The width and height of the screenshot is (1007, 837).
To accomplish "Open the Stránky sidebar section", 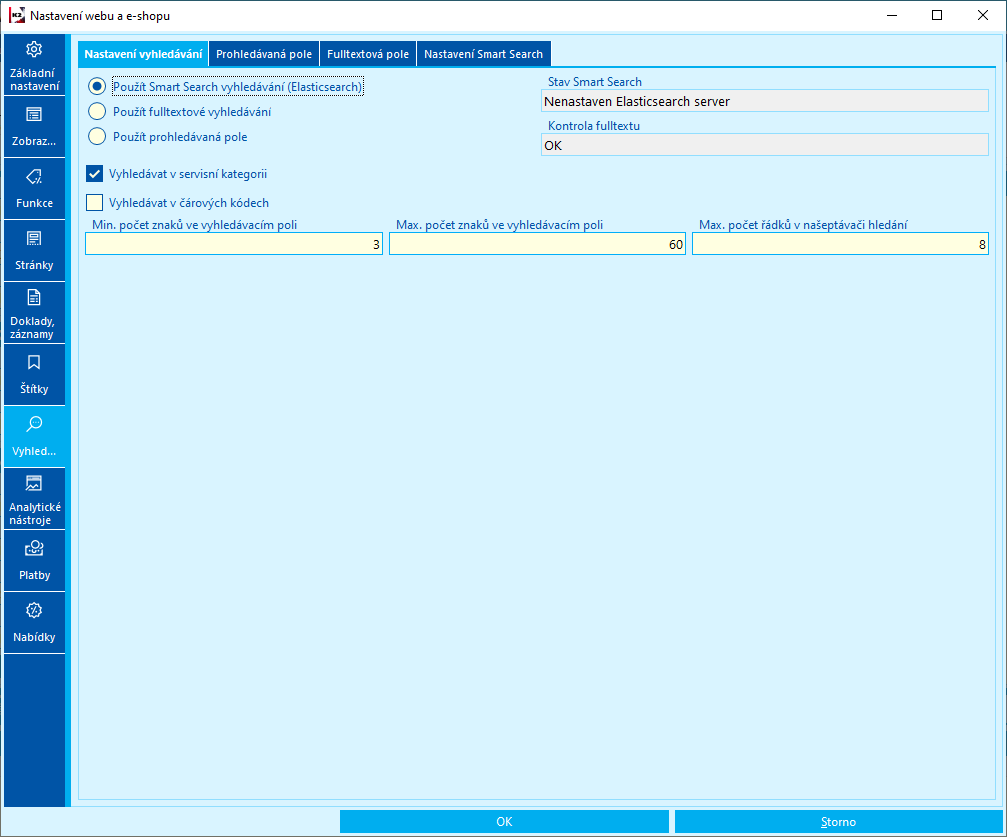I will pos(34,251).
